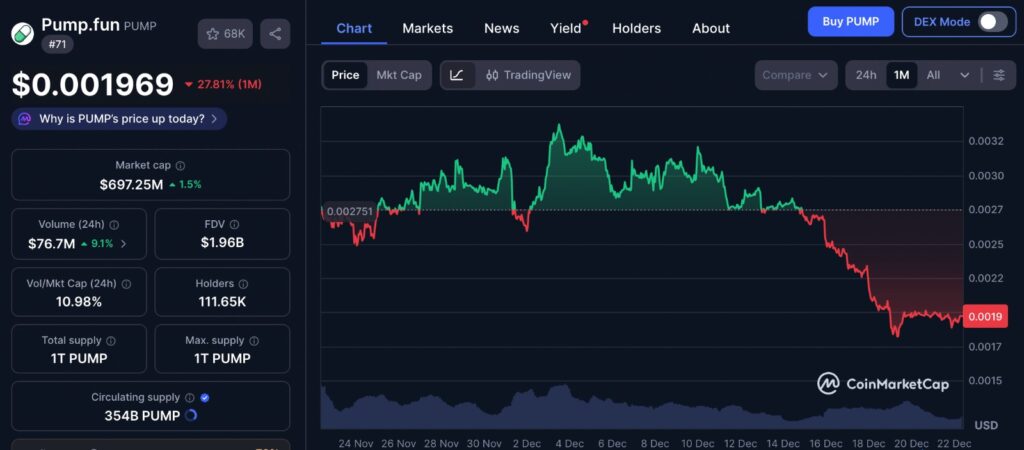The image size is (1024, 450).
Task: Select the Price chart toggle
Action: [345, 75]
